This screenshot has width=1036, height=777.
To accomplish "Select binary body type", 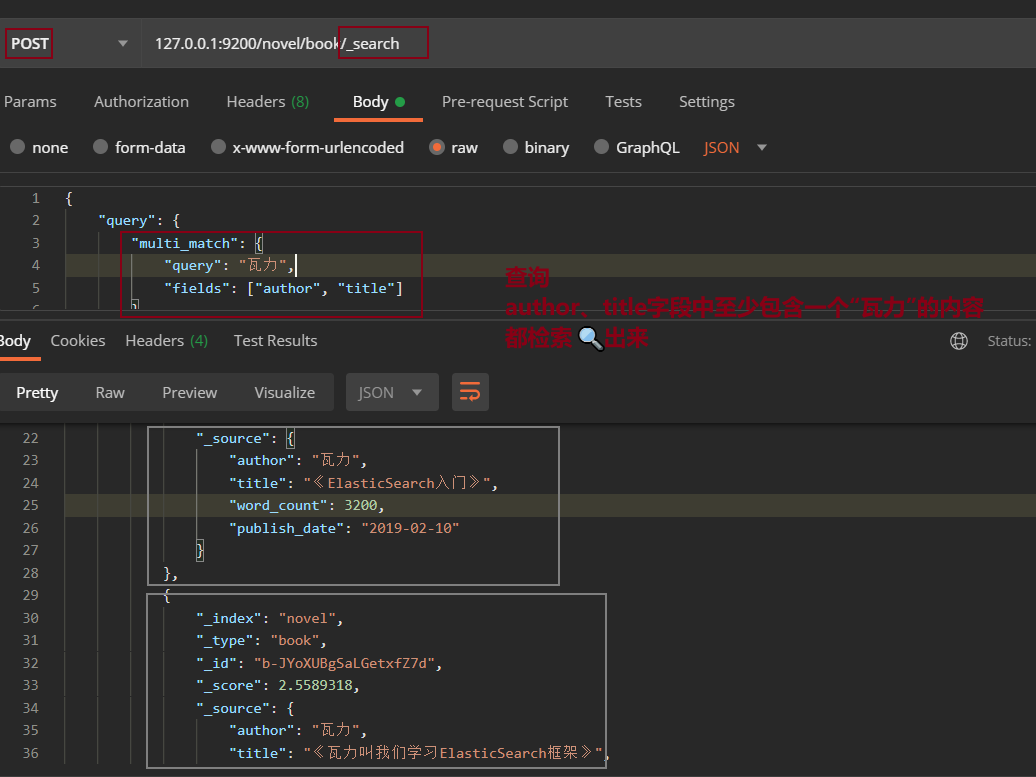I will pos(536,147).
